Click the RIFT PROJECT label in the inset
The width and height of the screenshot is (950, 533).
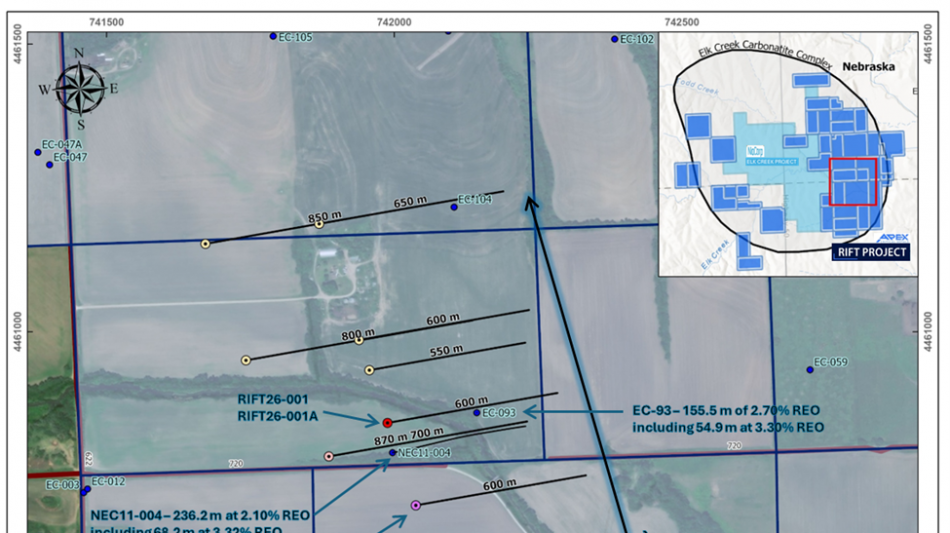pos(871,252)
